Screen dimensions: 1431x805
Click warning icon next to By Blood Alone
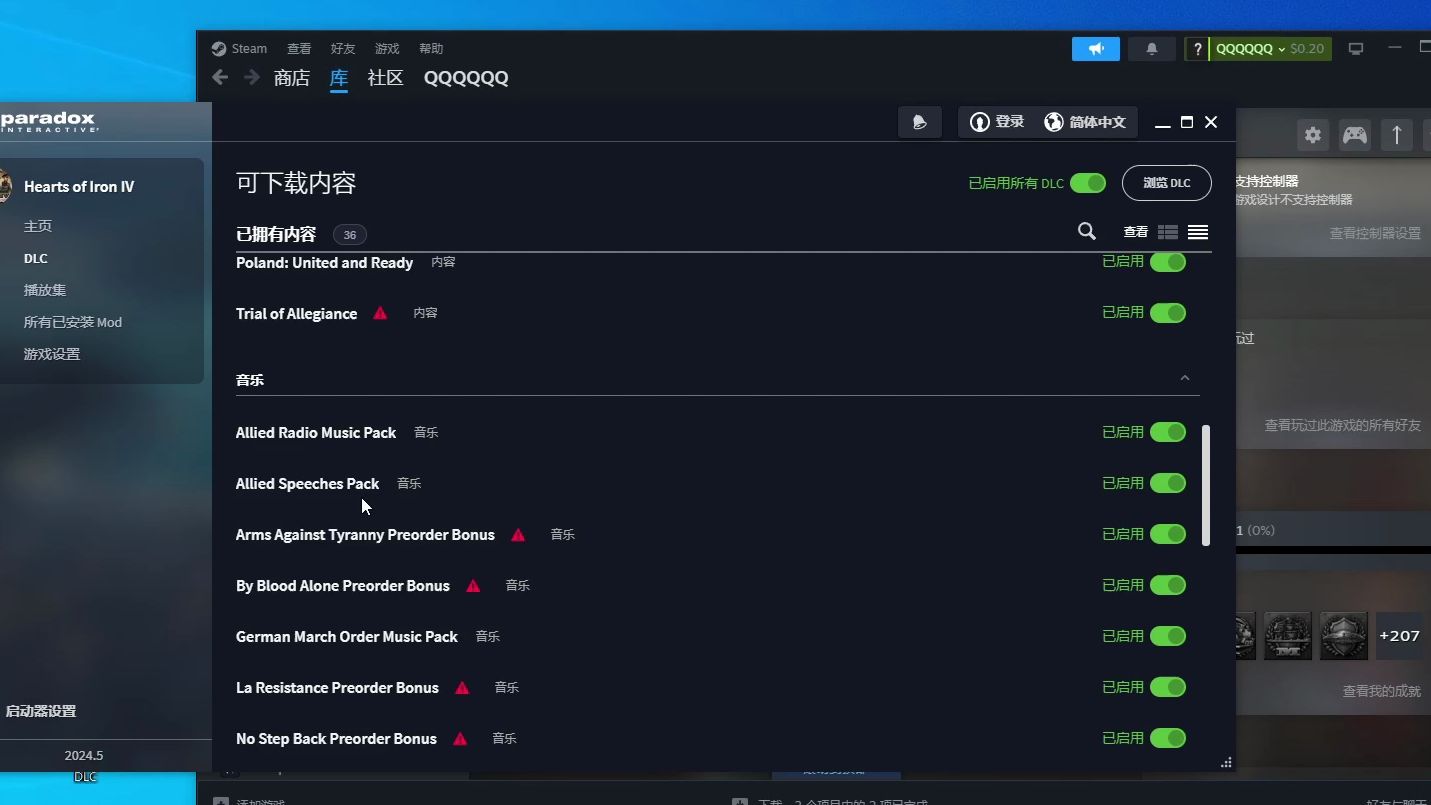pos(473,586)
